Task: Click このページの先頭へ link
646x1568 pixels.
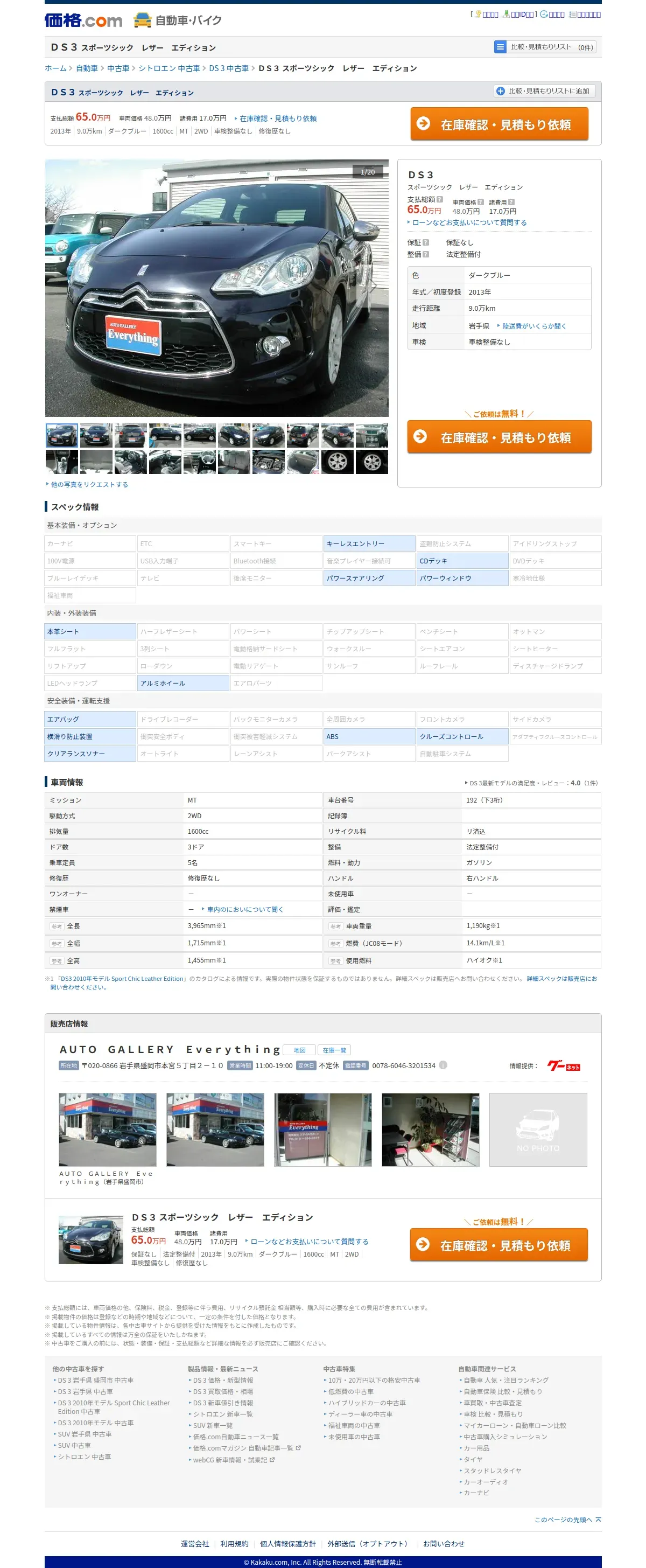Action: [x=563, y=1520]
